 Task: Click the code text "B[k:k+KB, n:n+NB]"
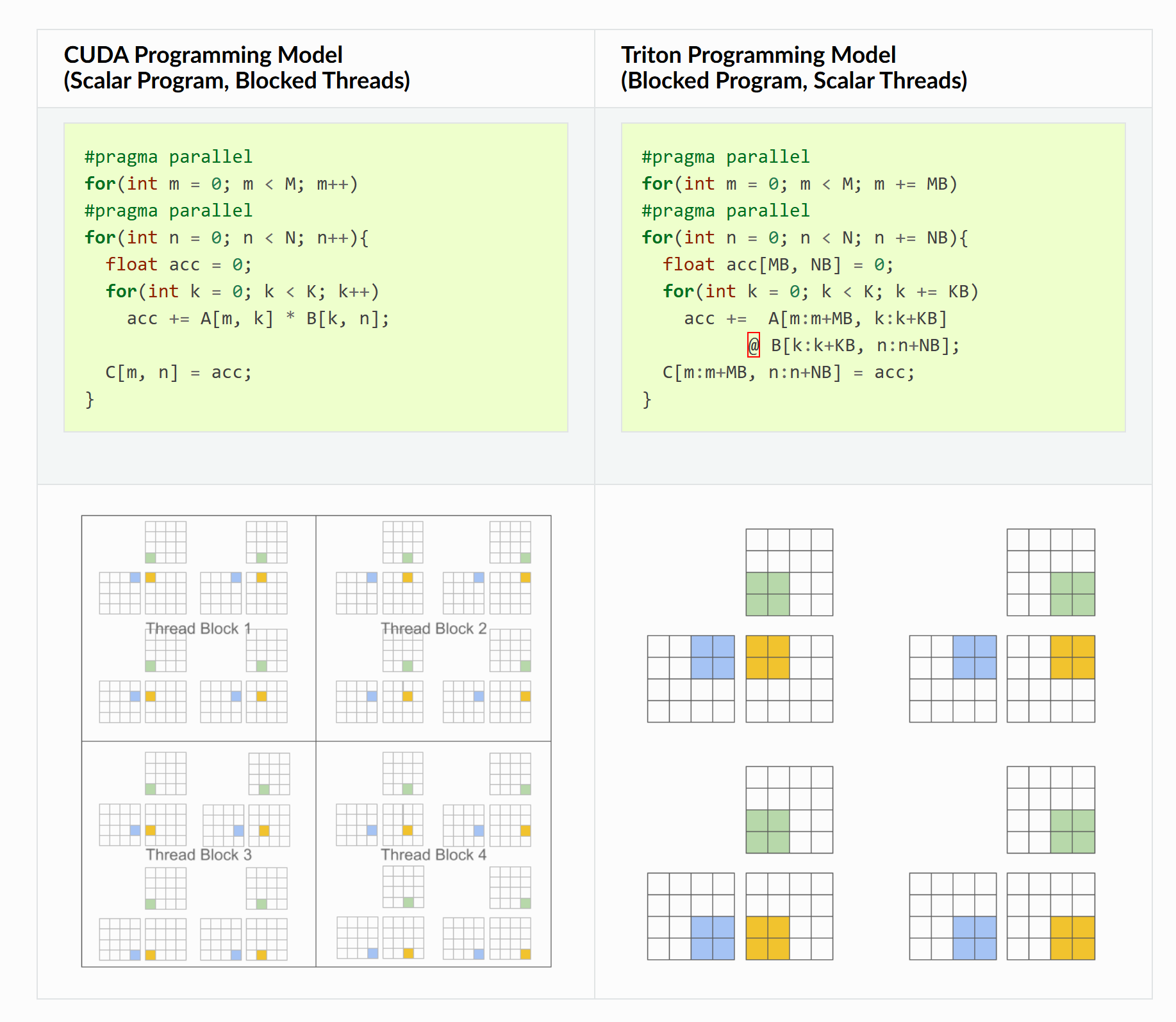pyautogui.click(x=859, y=345)
